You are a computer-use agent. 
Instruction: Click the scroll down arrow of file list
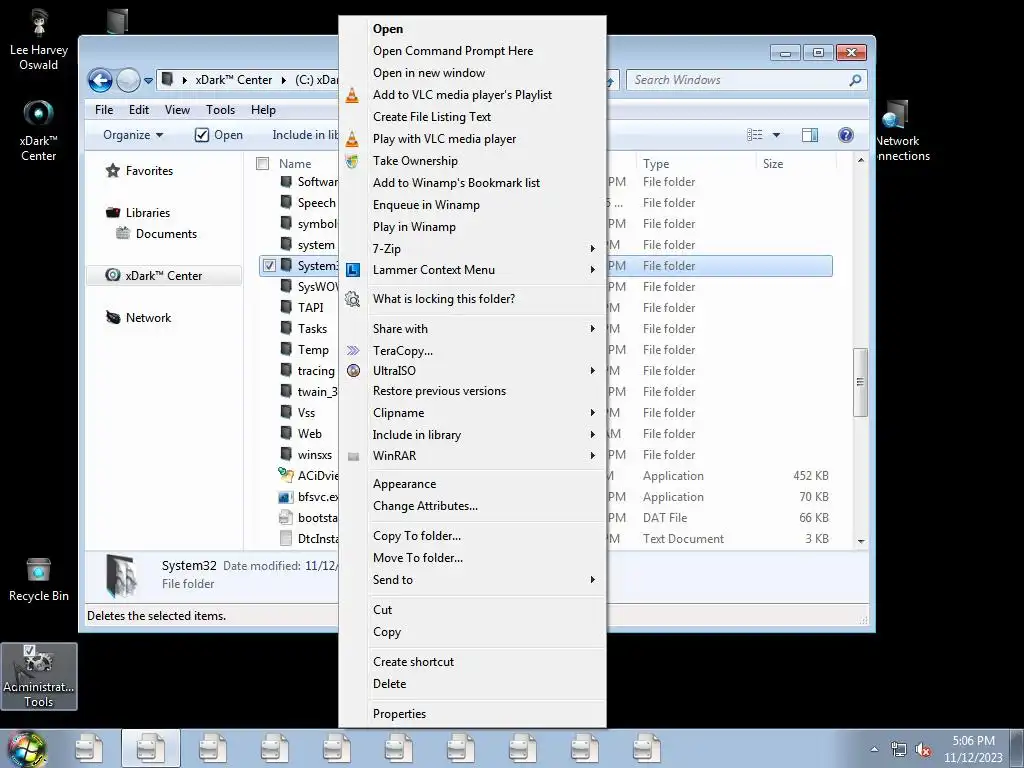pyautogui.click(x=861, y=541)
